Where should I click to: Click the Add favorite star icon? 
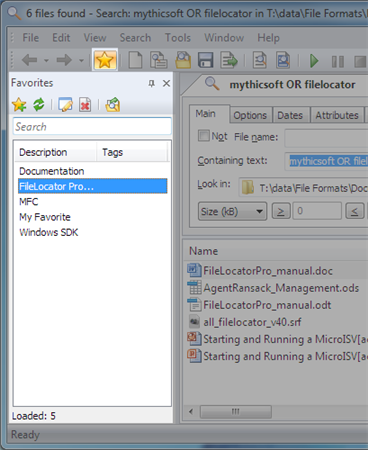pos(19,105)
